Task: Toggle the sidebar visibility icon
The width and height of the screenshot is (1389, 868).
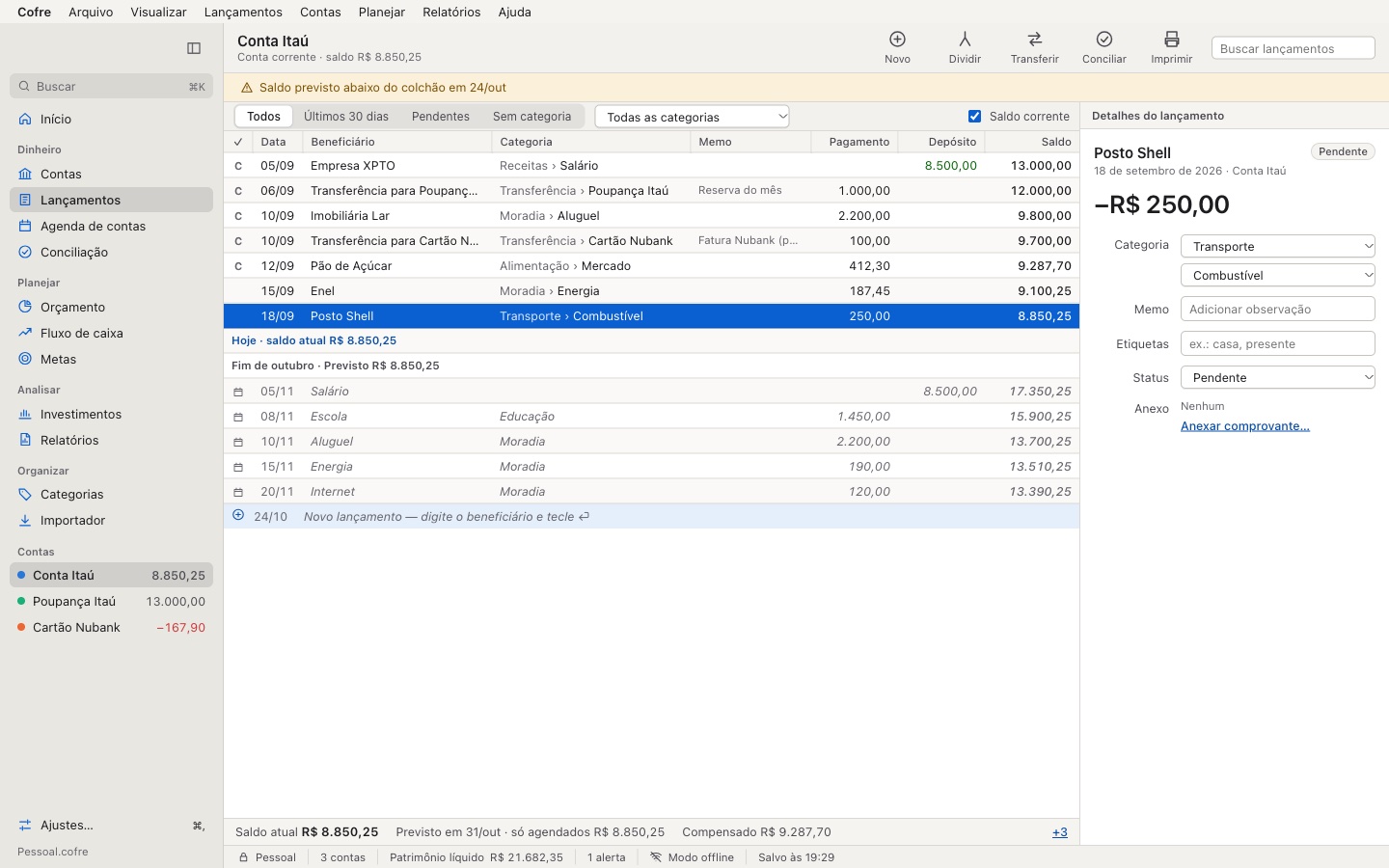Action: 194,48
